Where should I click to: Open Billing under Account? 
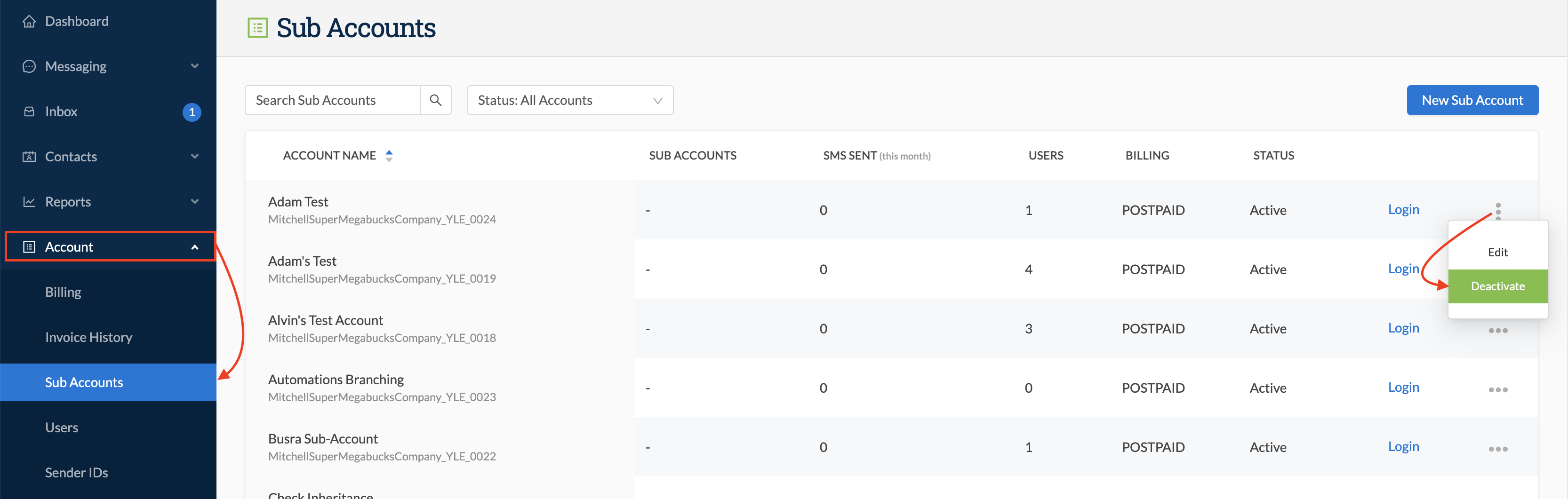(63, 292)
